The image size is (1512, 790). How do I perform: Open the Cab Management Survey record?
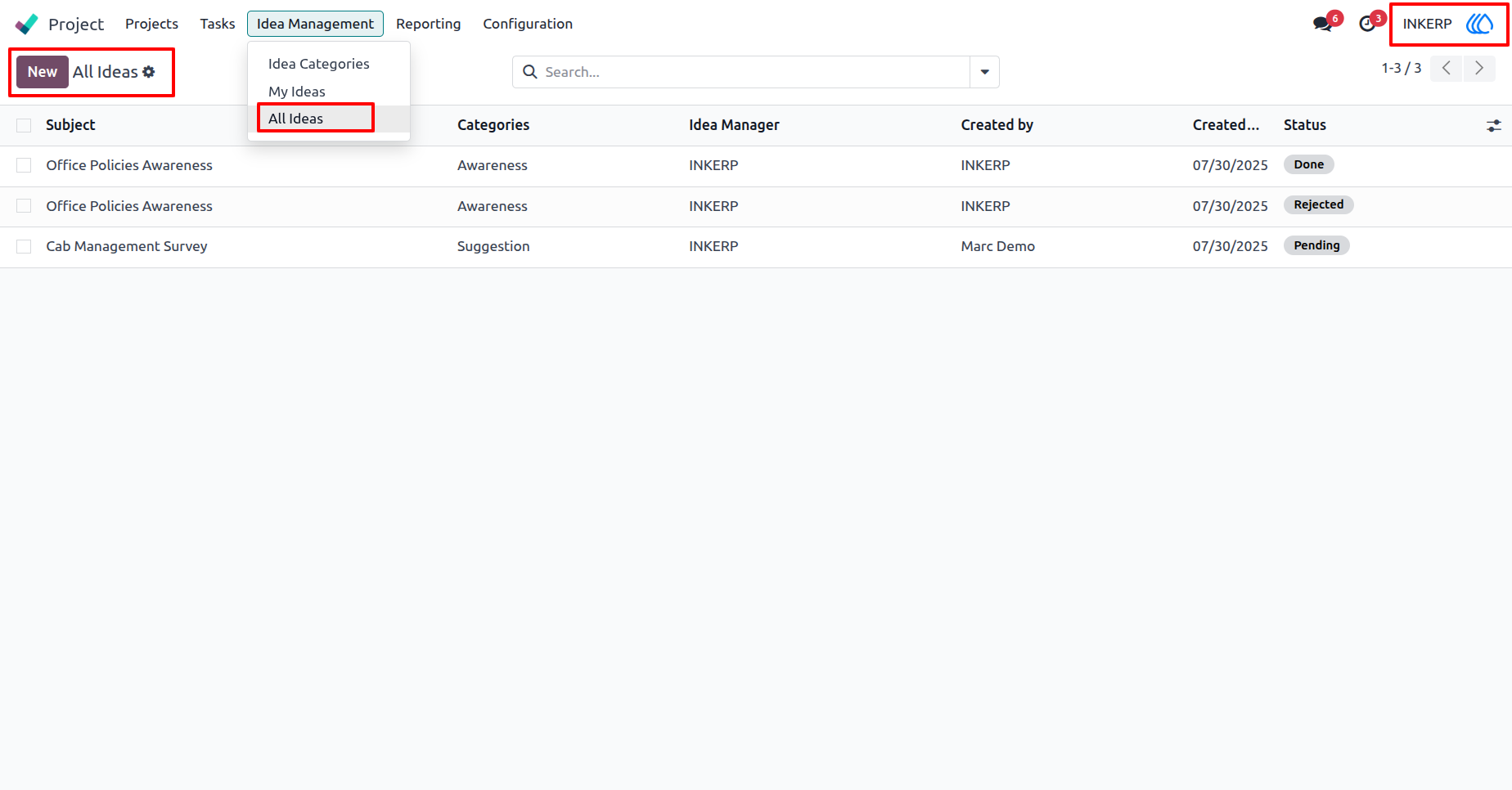click(127, 246)
